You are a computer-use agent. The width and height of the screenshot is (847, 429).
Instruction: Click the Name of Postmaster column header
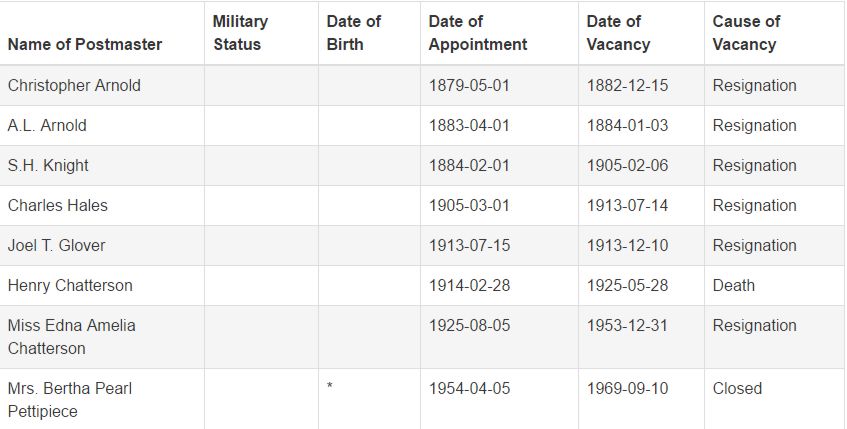85,44
